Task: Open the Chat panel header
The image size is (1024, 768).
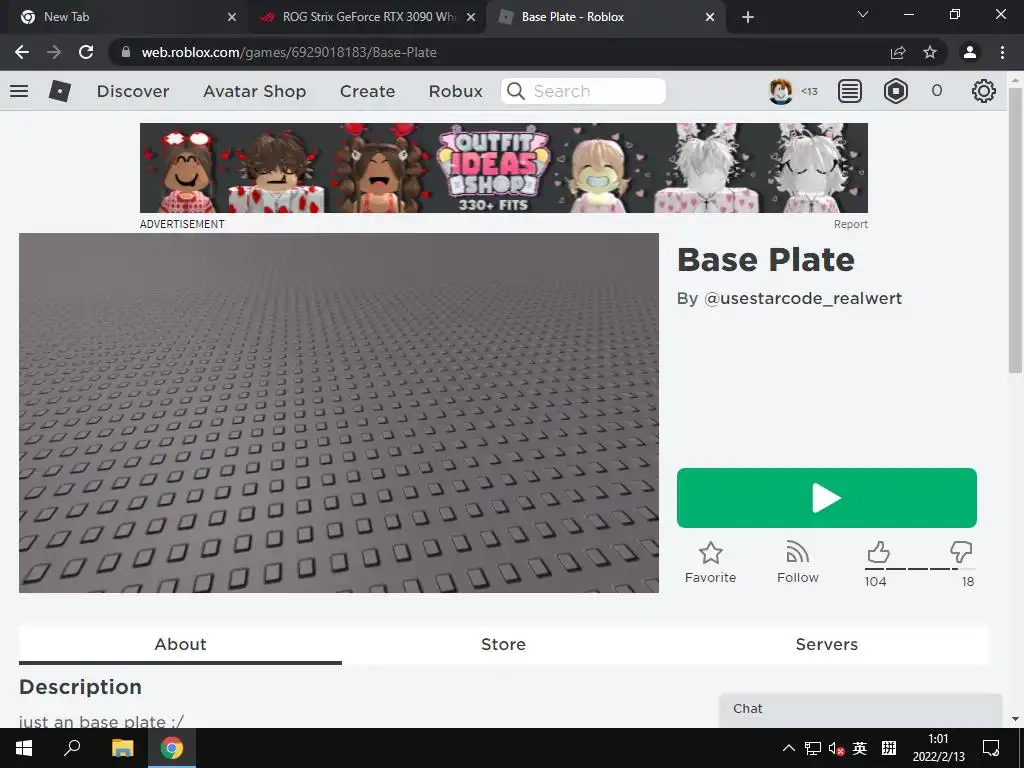Action: pyautogui.click(x=861, y=709)
